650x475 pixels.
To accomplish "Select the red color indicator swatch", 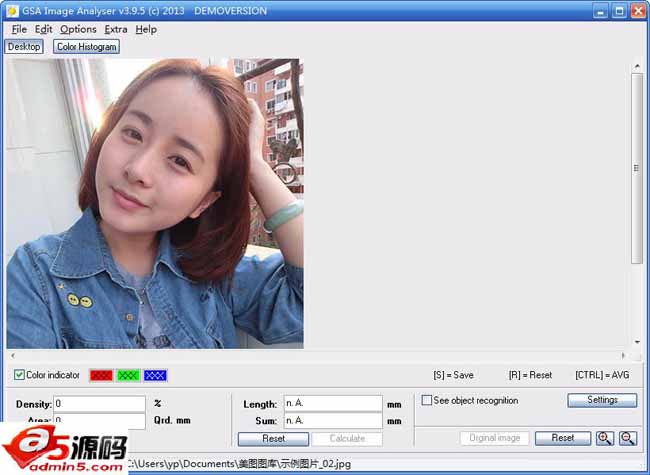I will coord(101,375).
